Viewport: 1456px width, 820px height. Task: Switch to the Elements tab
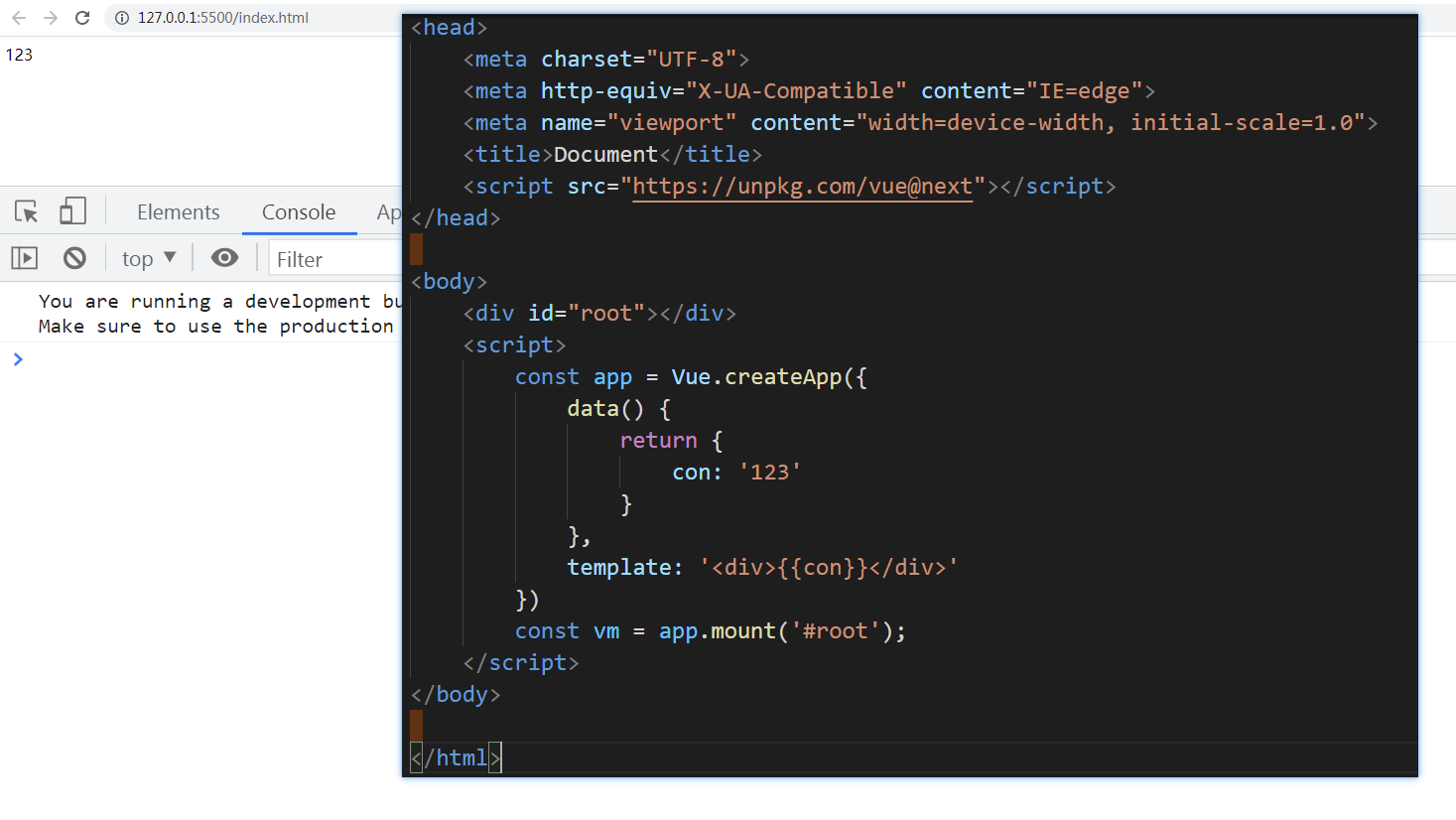(x=179, y=212)
